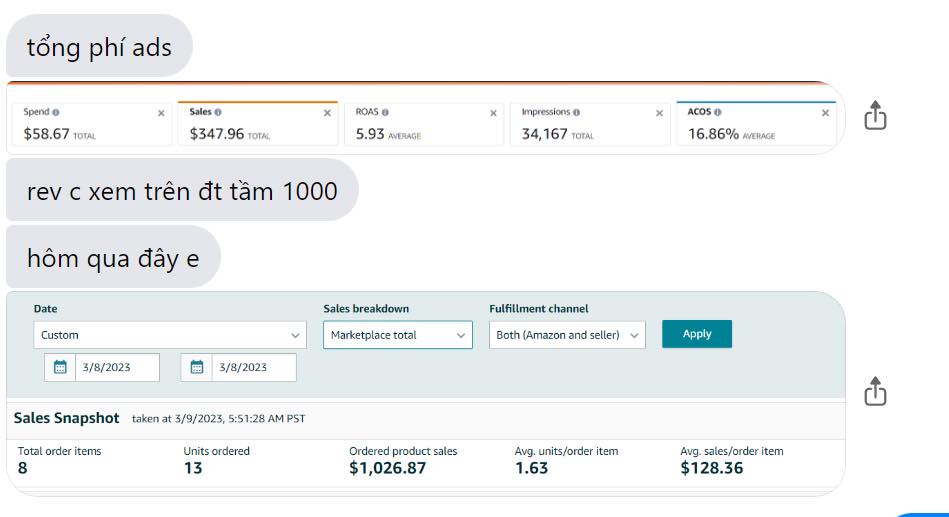Click the info icon next to ROAS
The height and width of the screenshot is (517, 949).
(x=385, y=113)
